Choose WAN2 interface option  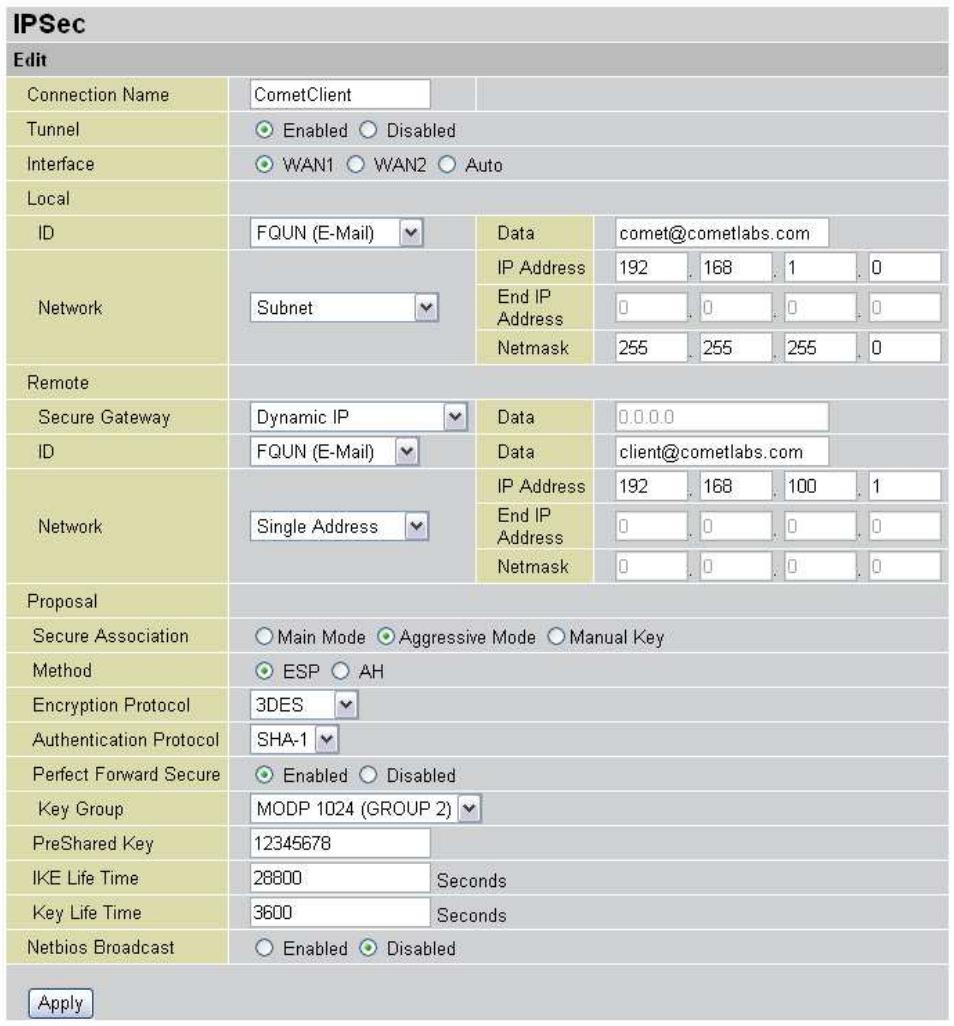[355, 164]
